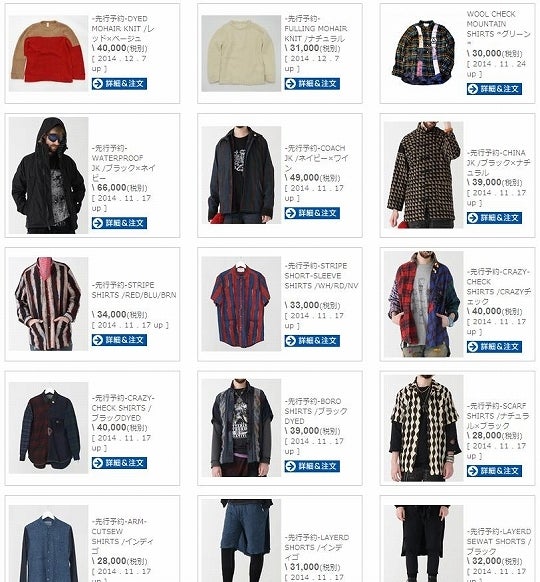Select the blue ARM-CUTSEW SHIRTS thumbnail

[48, 543]
